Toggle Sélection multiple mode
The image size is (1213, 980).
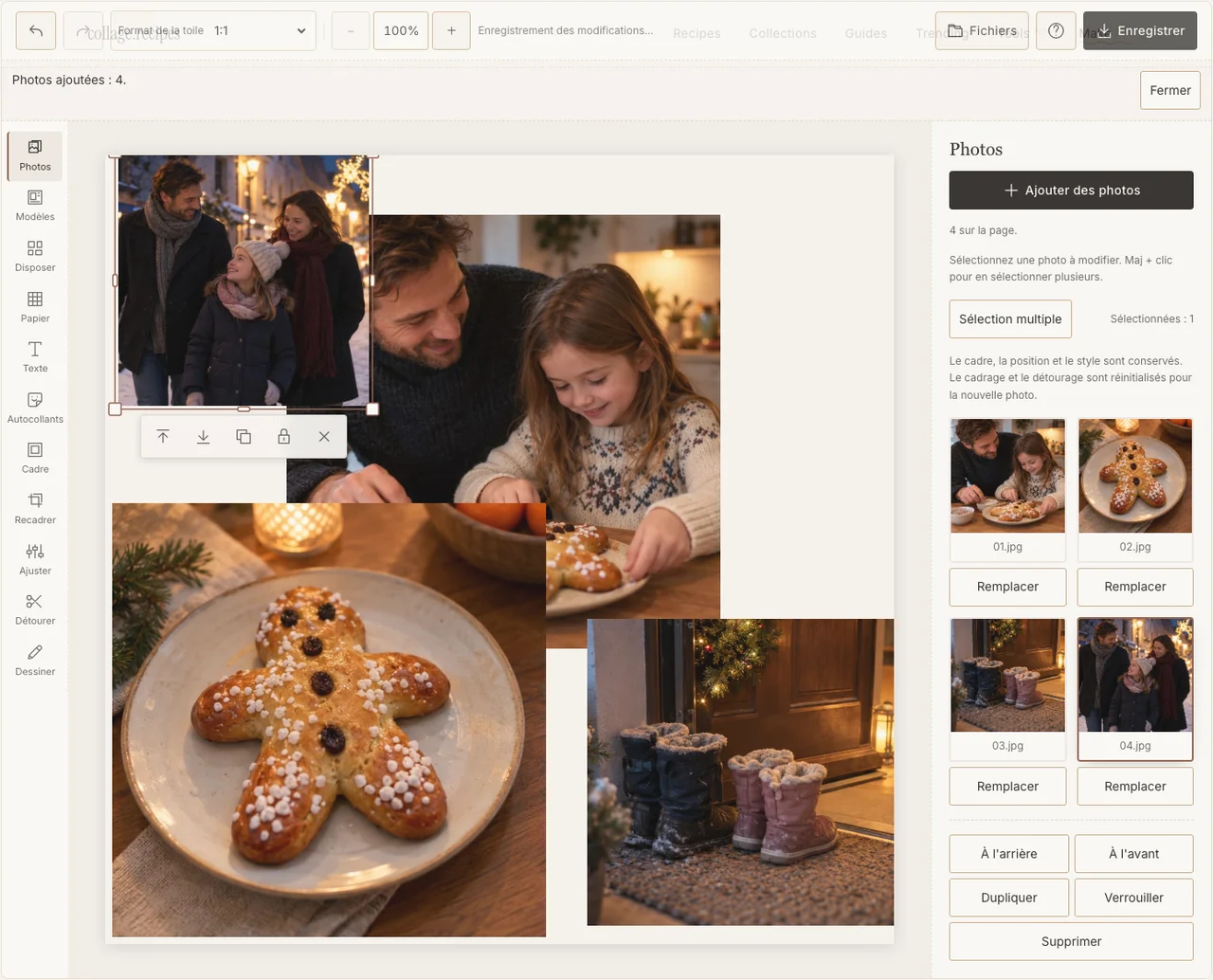[x=1010, y=319]
